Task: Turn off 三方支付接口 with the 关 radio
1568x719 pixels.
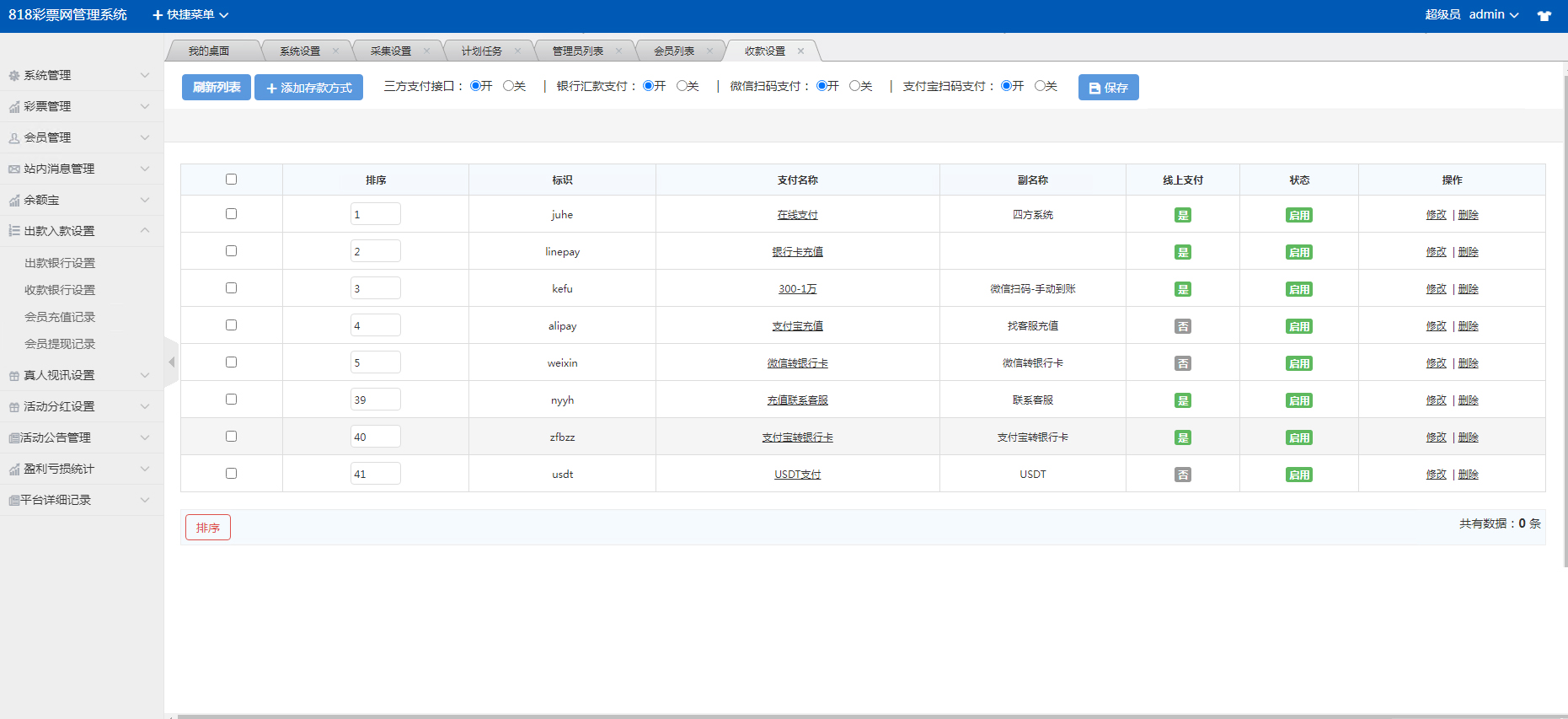Action: point(508,86)
